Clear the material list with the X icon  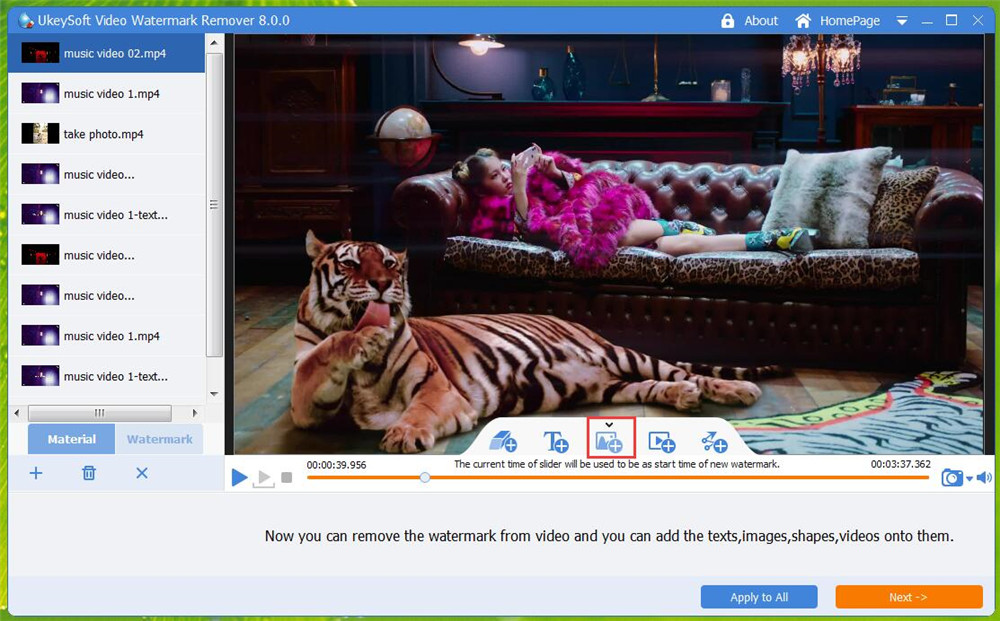[x=141, y=473]
